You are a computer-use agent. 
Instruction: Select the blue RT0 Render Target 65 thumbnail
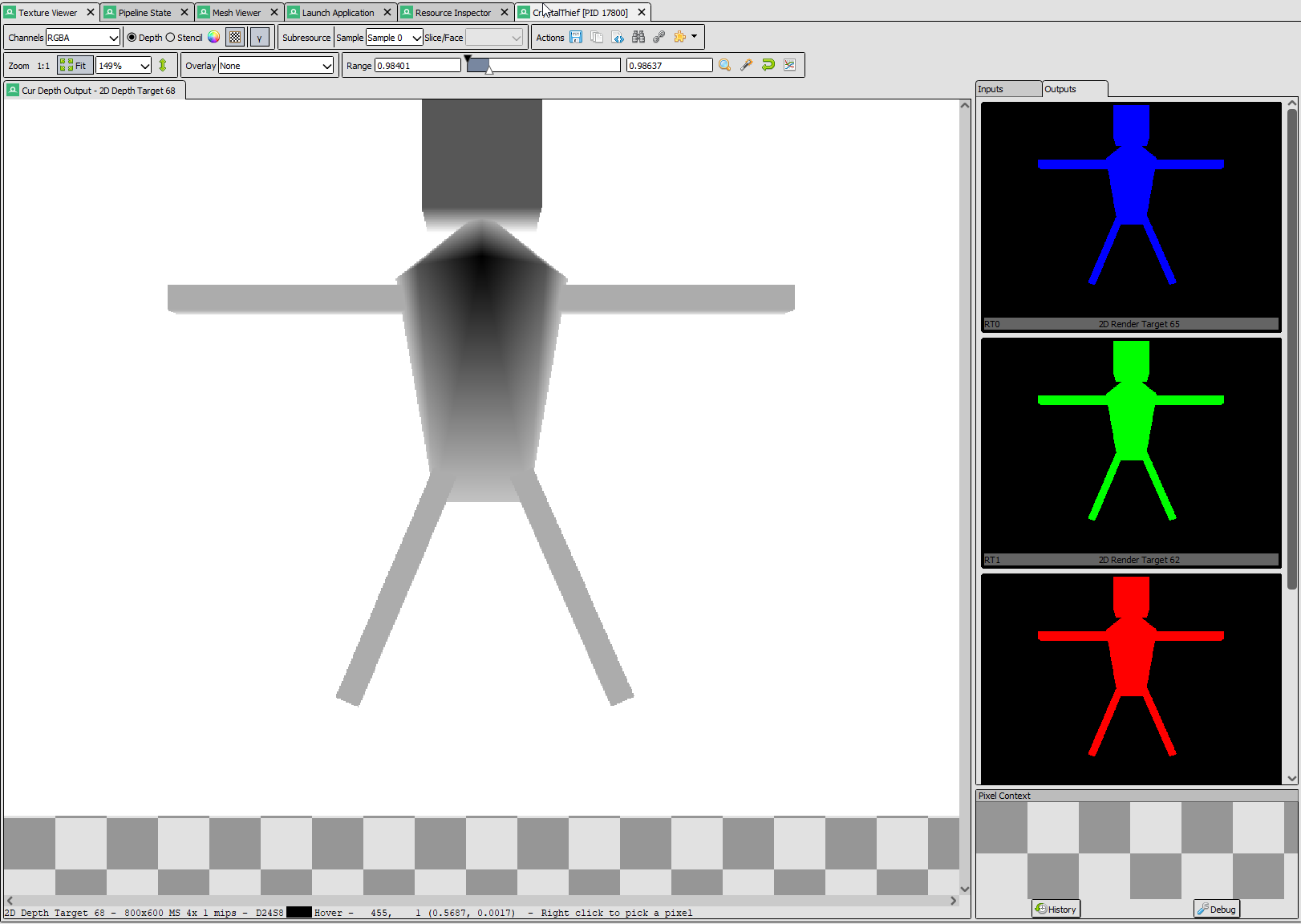(1131, 217)
